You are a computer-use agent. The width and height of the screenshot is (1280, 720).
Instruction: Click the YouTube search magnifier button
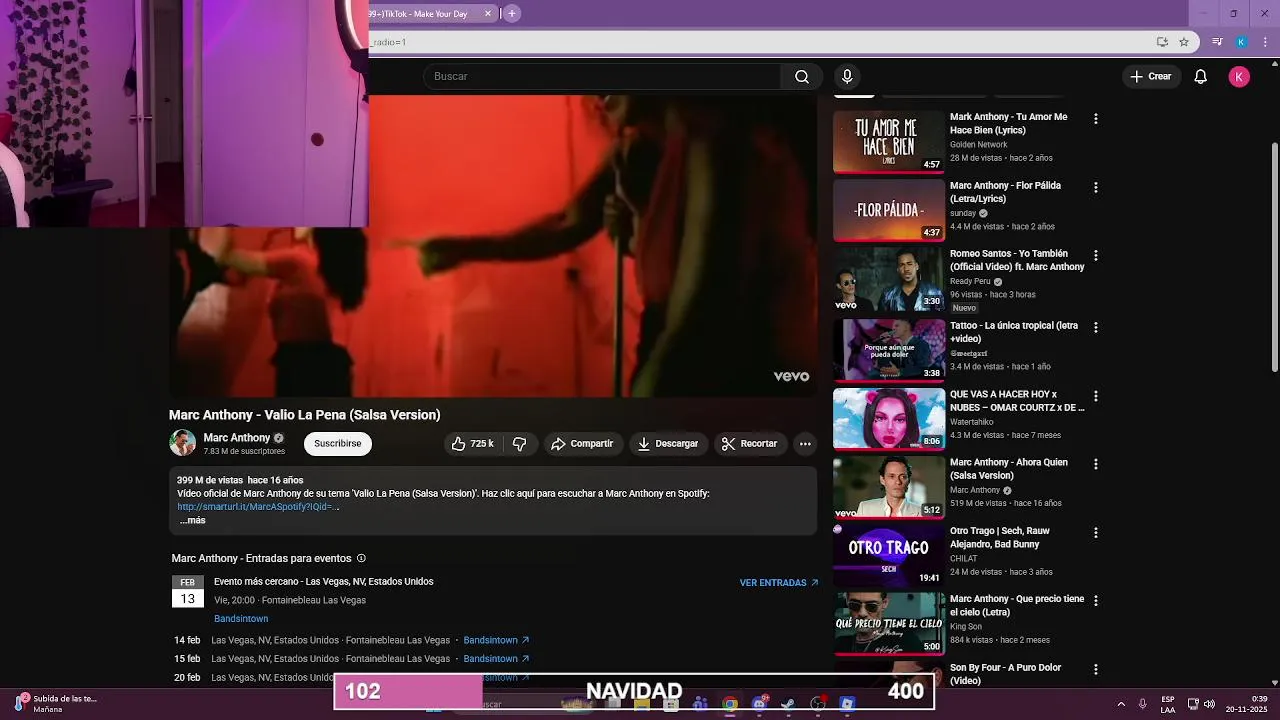pos(802,77)
